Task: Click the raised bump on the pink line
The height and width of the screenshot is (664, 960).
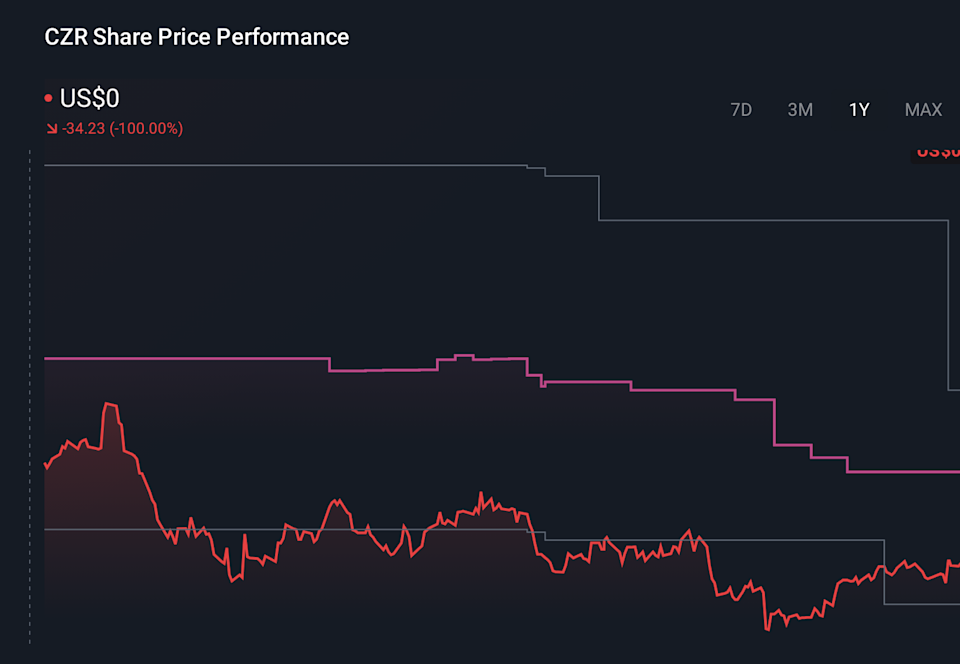Action: pos(463,356)
